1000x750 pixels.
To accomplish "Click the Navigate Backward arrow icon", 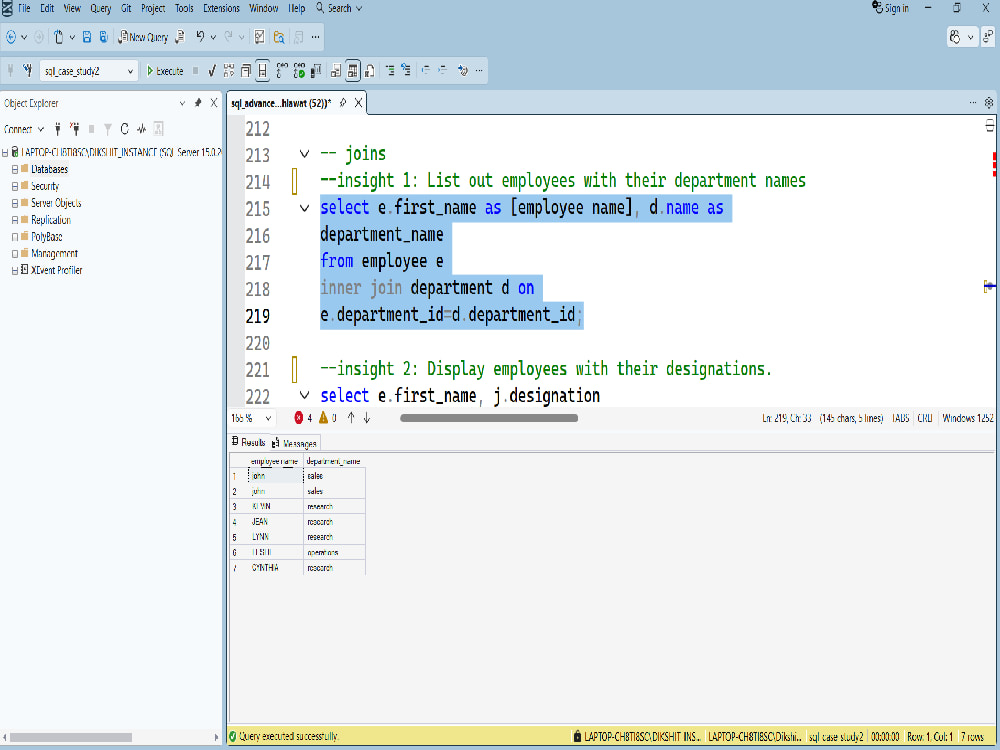I will [11, 37].
